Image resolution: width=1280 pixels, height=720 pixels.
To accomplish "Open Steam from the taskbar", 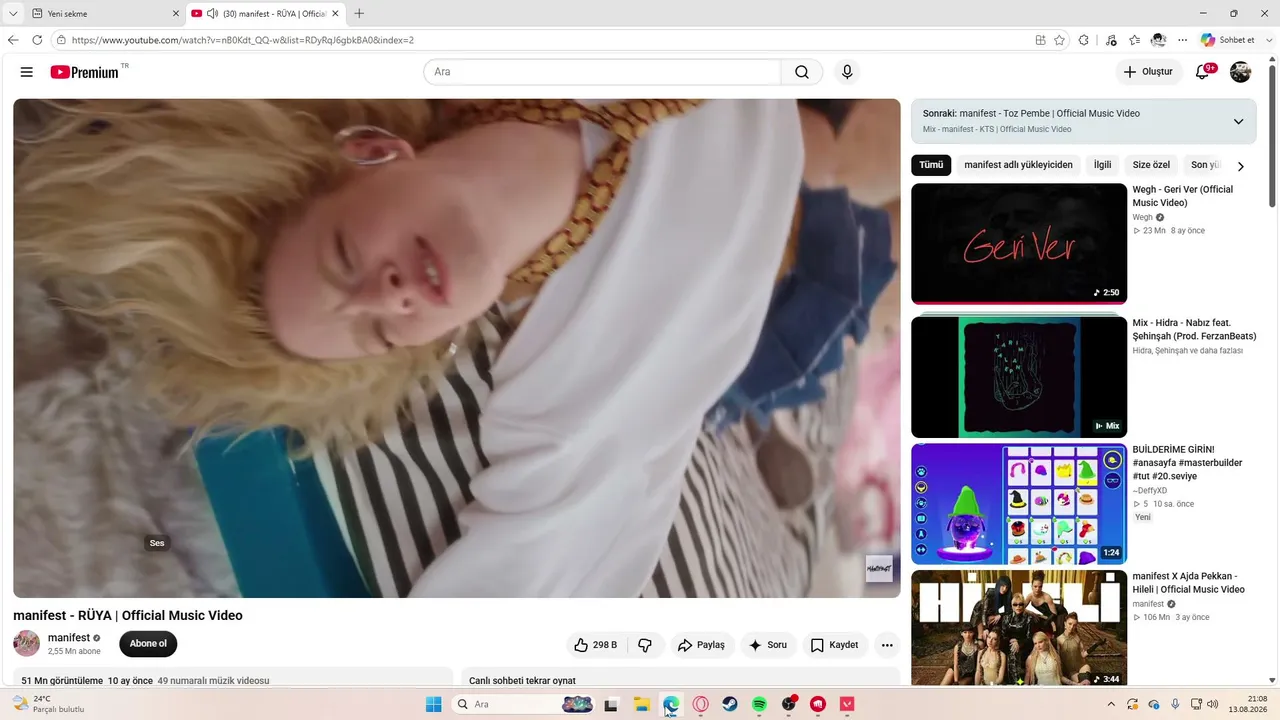I will coord(730,704).
